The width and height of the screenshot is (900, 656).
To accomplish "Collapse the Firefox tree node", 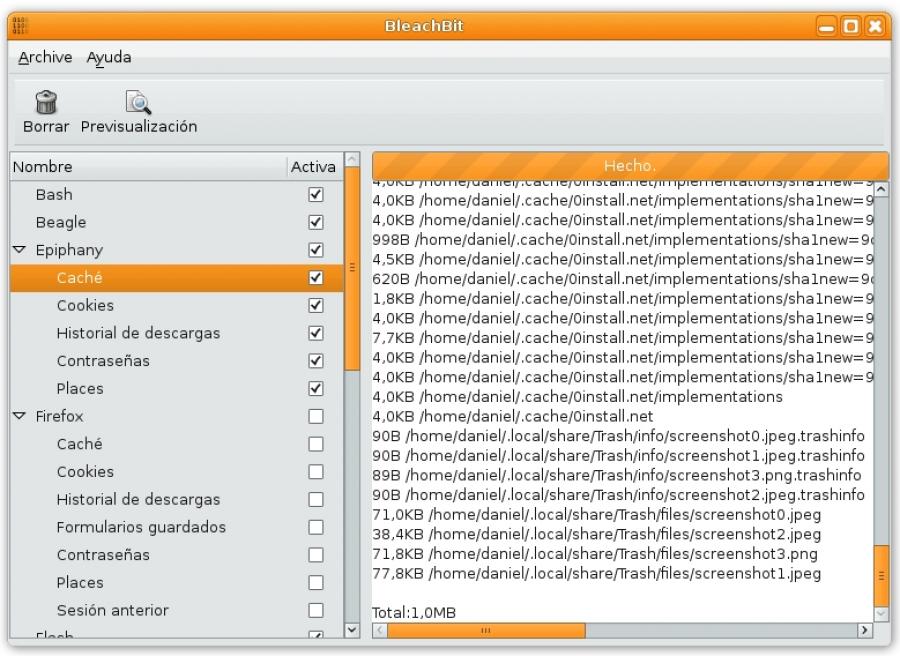I will [20, 416].
